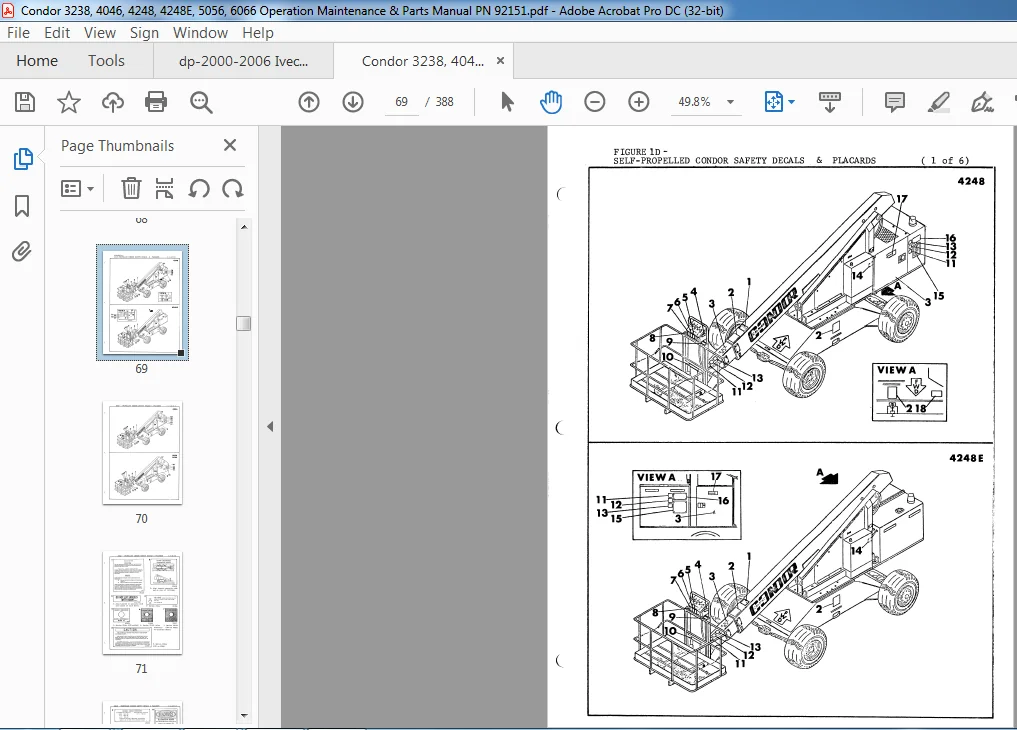
Task: Go to next page arrow
Action: 353,102
